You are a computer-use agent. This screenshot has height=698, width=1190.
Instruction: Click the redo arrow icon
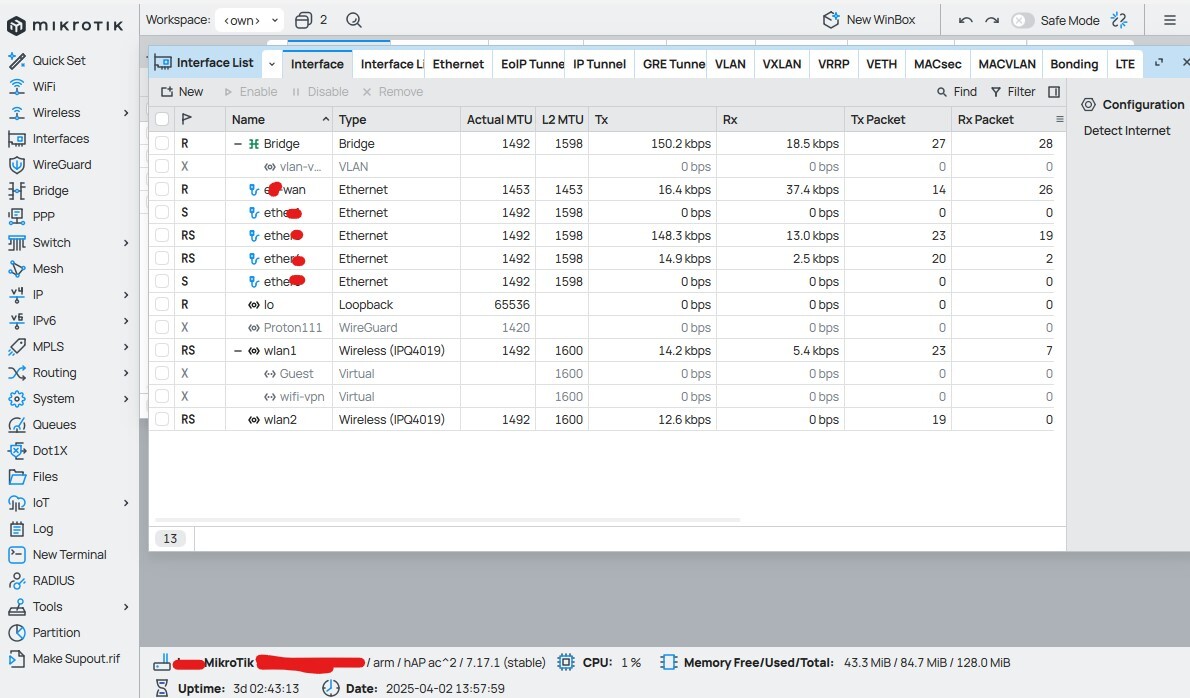click(992, 20)
